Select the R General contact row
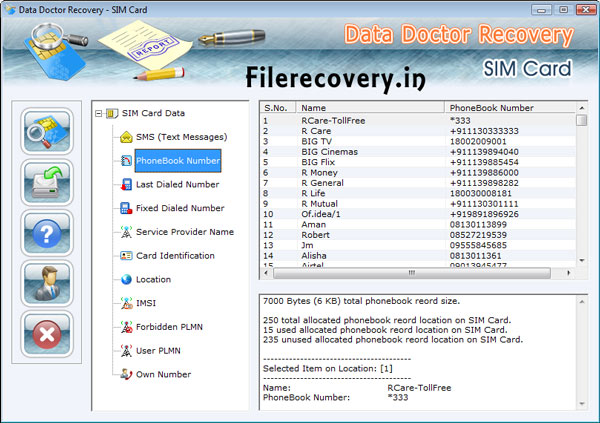This screenshot has height=423, width=600. pos(418,183)
